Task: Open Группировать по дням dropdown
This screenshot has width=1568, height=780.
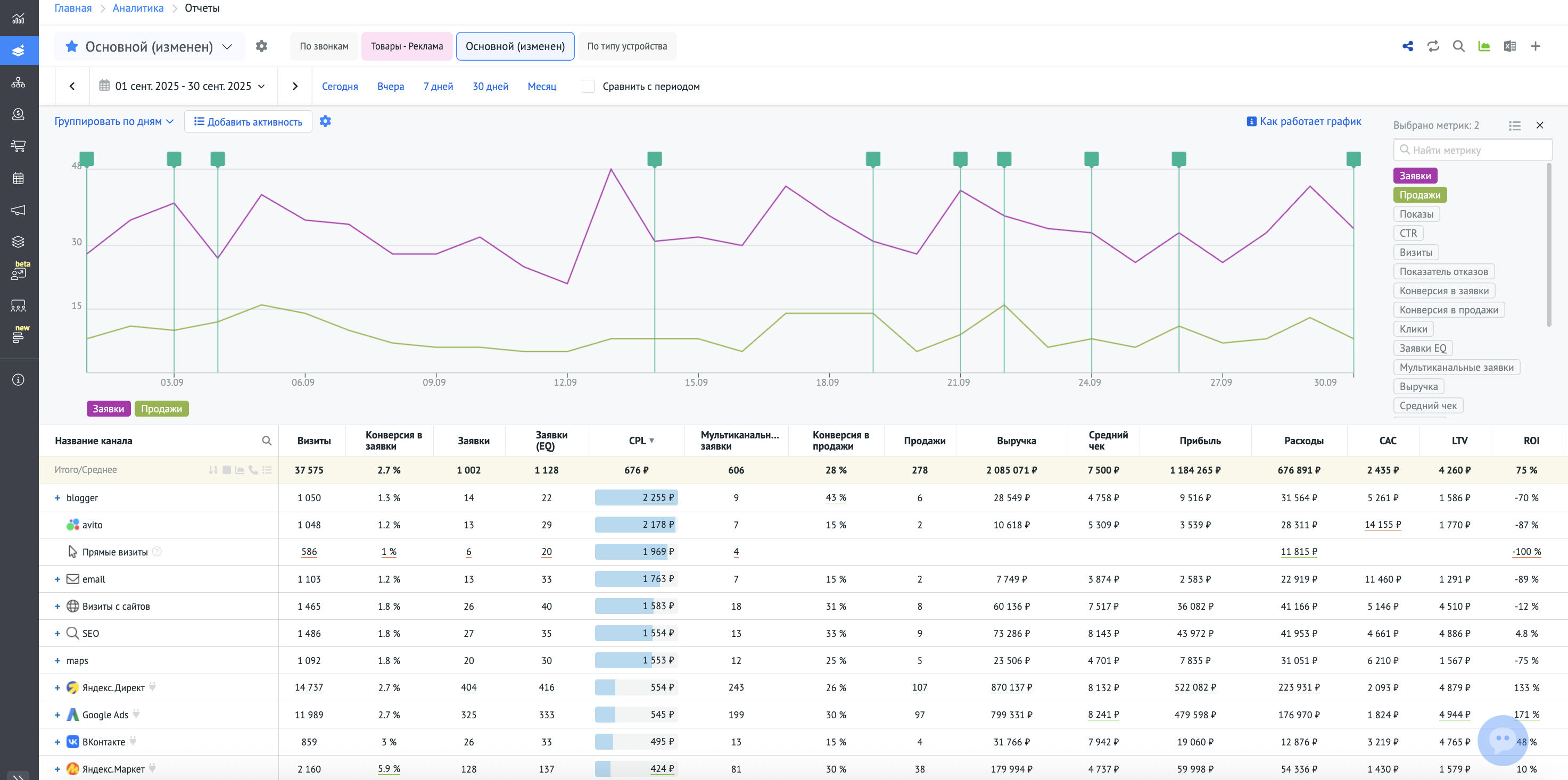Action: (x=114, y=121)
